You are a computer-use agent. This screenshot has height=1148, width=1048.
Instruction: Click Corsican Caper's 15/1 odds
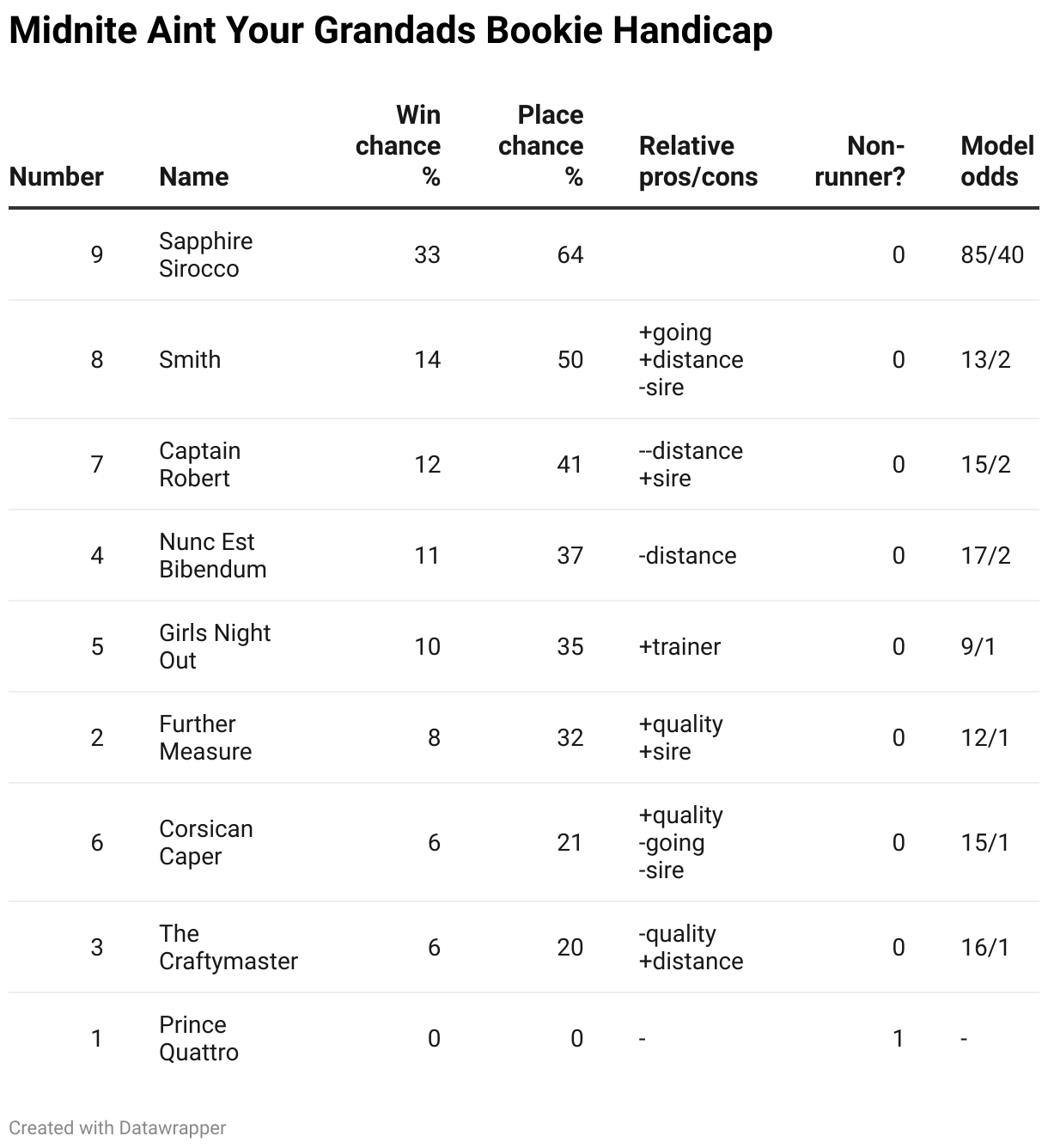click(985, 842)
